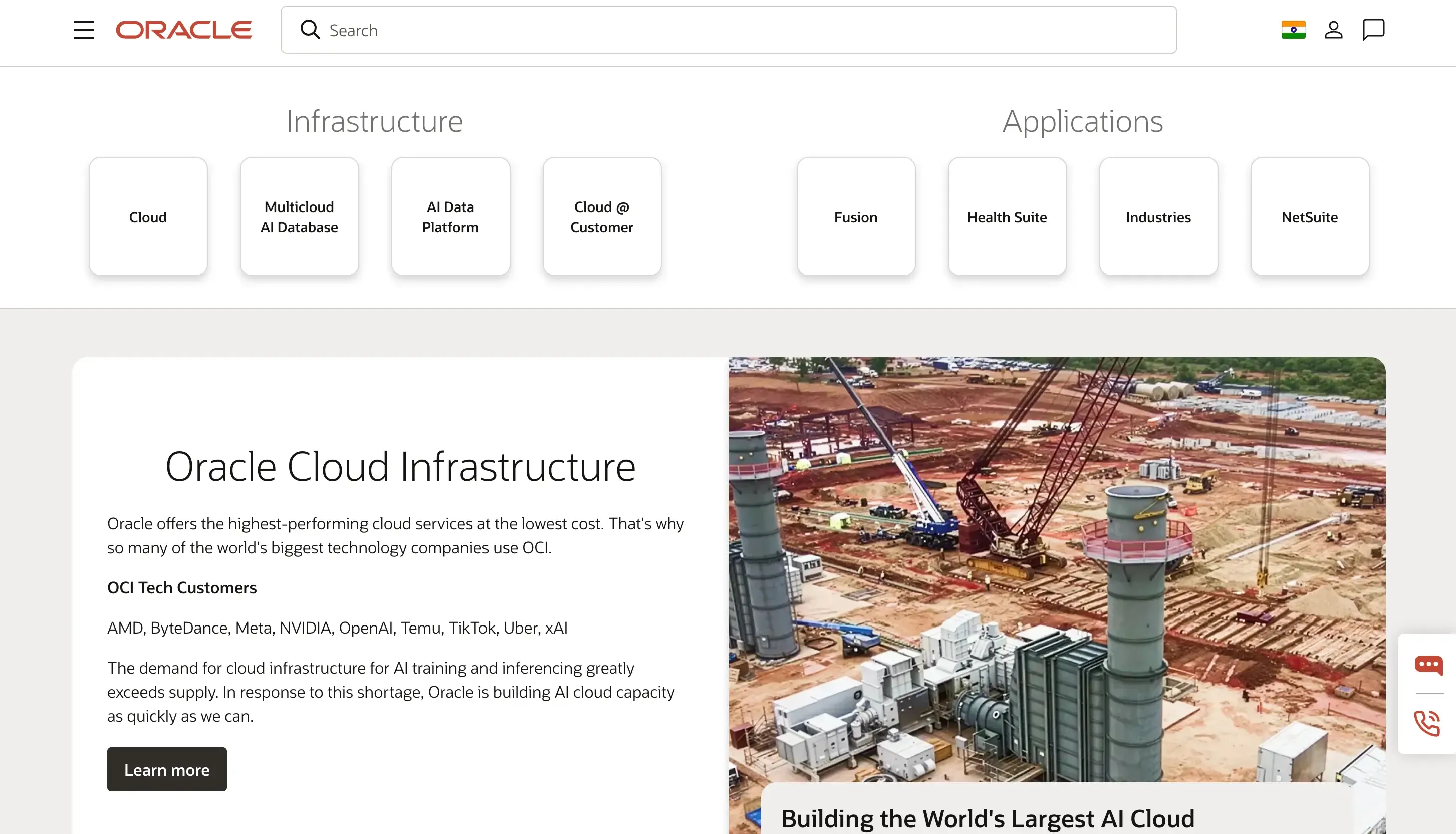Select the Health Suite card

1007,217
